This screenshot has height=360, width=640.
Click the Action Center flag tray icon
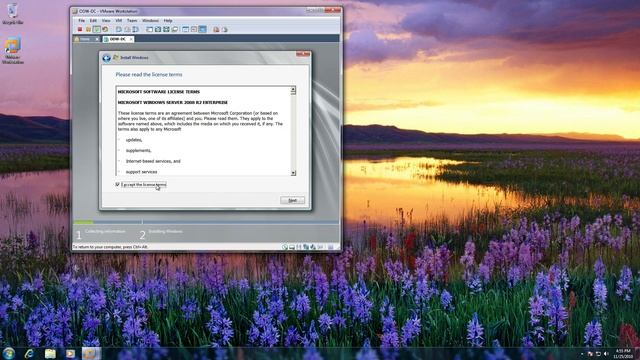tap(590, 353)
